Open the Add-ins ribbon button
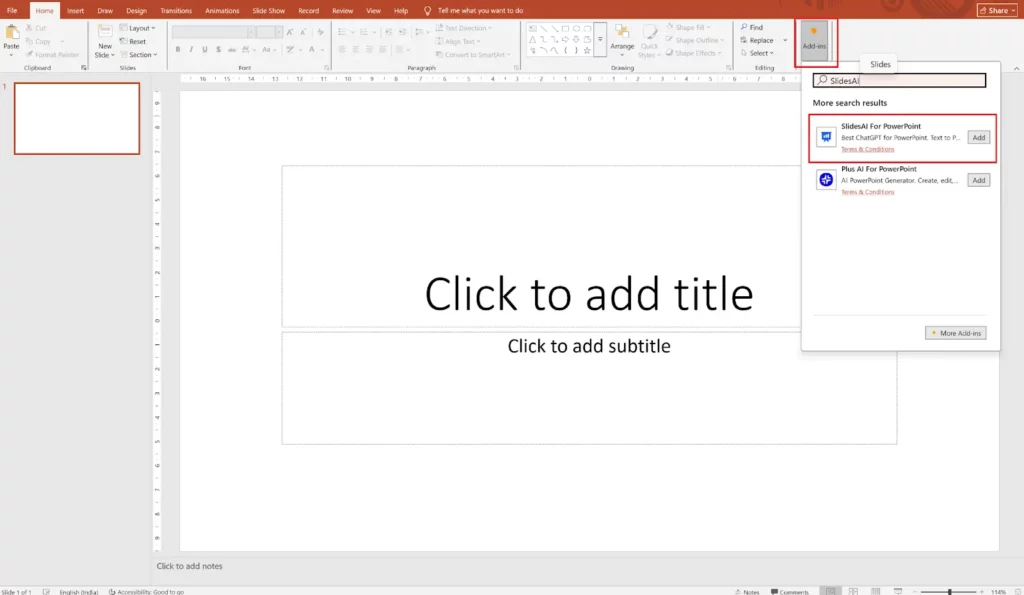The image size is (1024, 595). point(813,40)
